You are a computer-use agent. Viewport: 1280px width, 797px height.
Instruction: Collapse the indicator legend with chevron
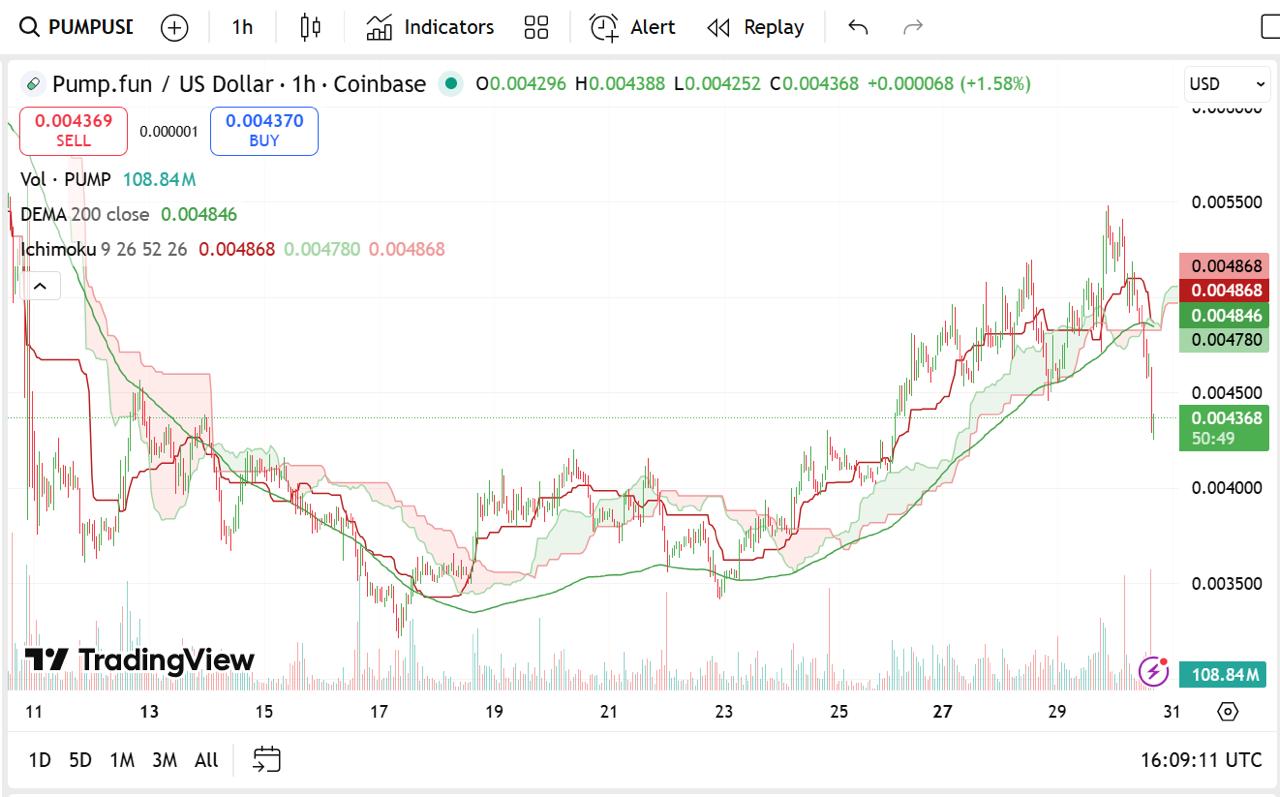tap(40, 287)
